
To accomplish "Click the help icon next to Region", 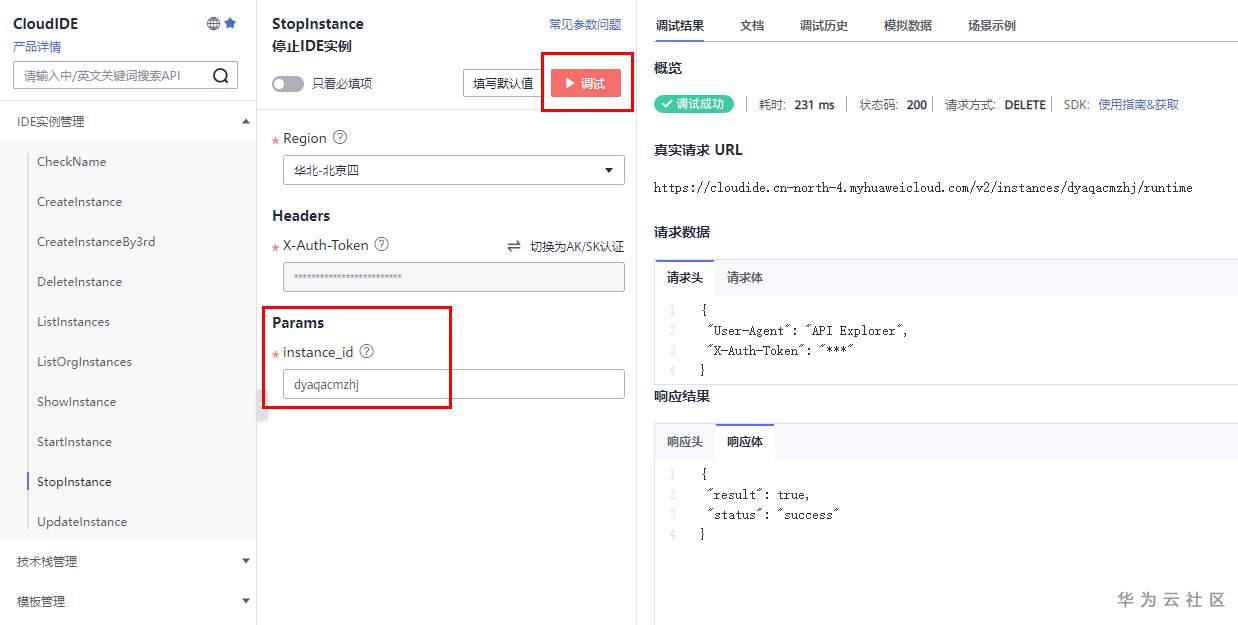I will (x=340, y=138).
